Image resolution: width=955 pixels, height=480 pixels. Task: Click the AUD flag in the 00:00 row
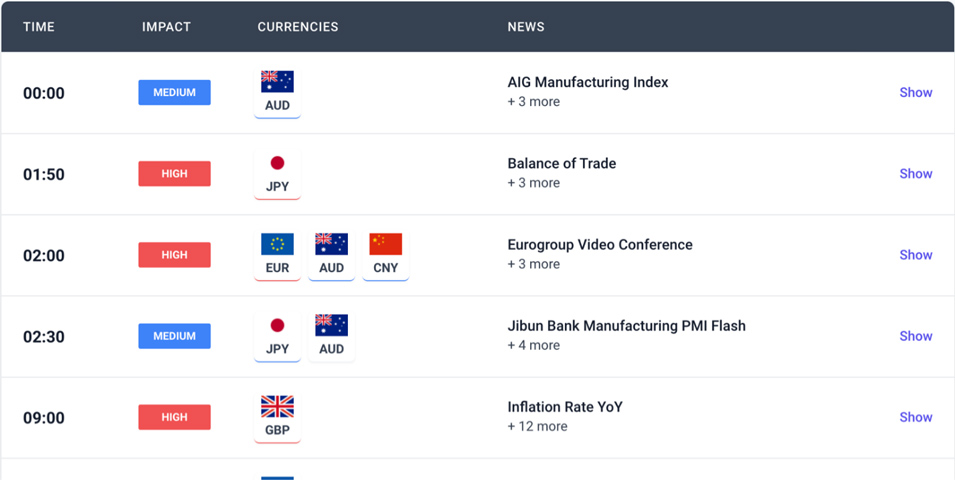277,82
